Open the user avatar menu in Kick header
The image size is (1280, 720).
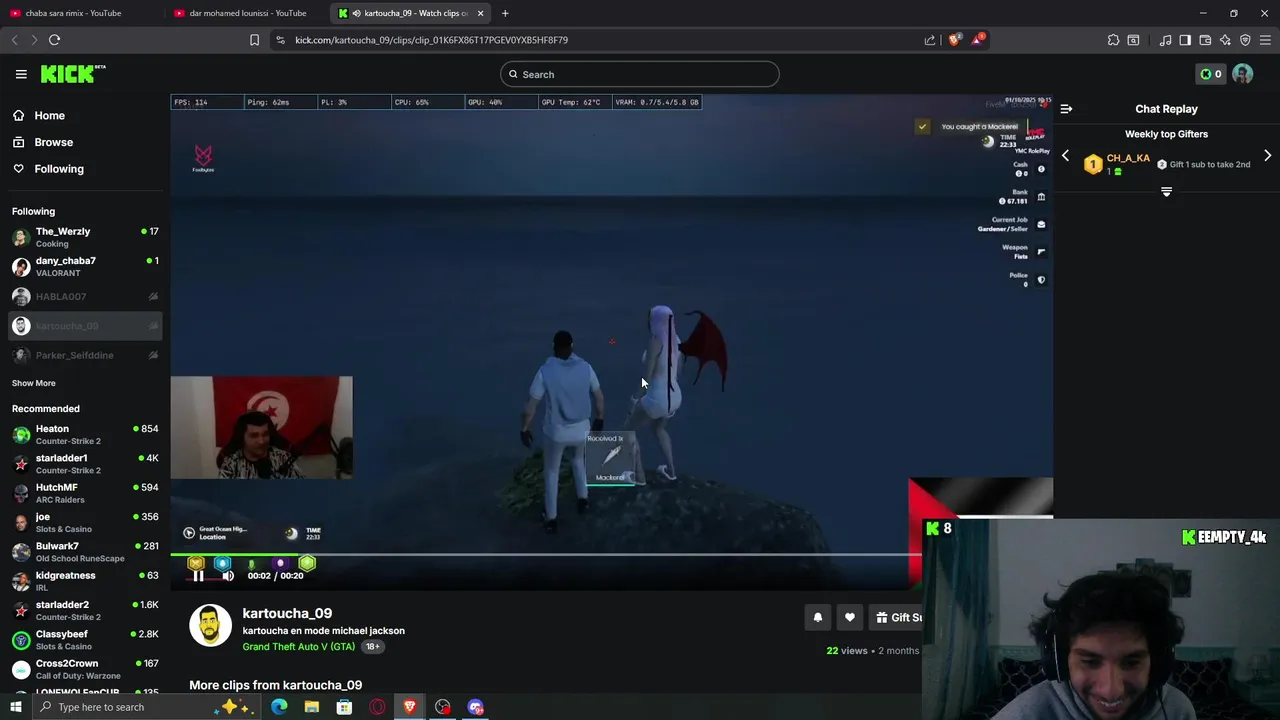[x=1243, y=74]
